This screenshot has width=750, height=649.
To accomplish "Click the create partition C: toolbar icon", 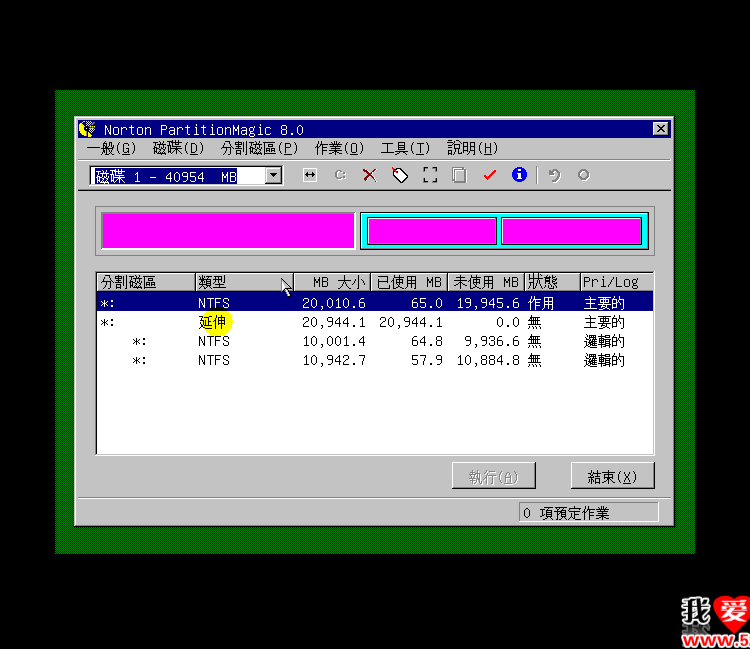I will coord(340,175).
